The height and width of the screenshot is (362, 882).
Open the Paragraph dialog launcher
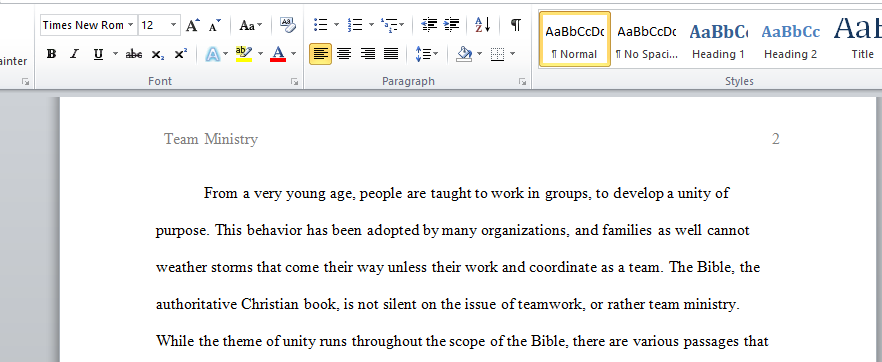tap(522, 82)
